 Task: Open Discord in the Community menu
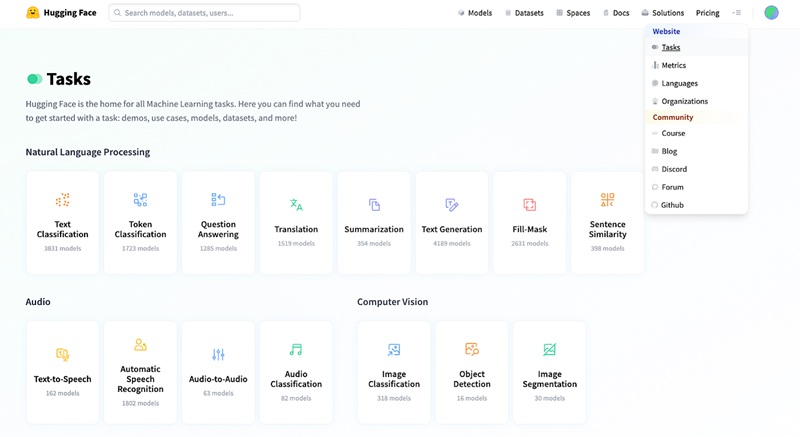point(696,169)
